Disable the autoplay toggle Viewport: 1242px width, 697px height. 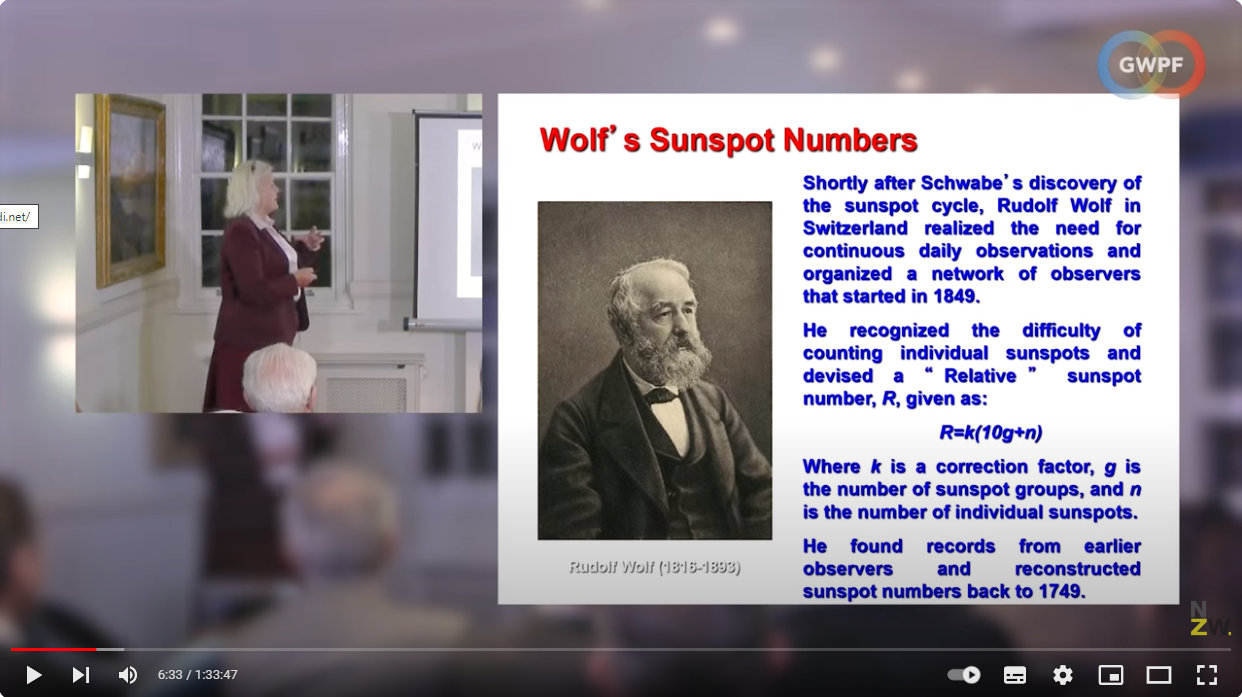tap(961, 675)
